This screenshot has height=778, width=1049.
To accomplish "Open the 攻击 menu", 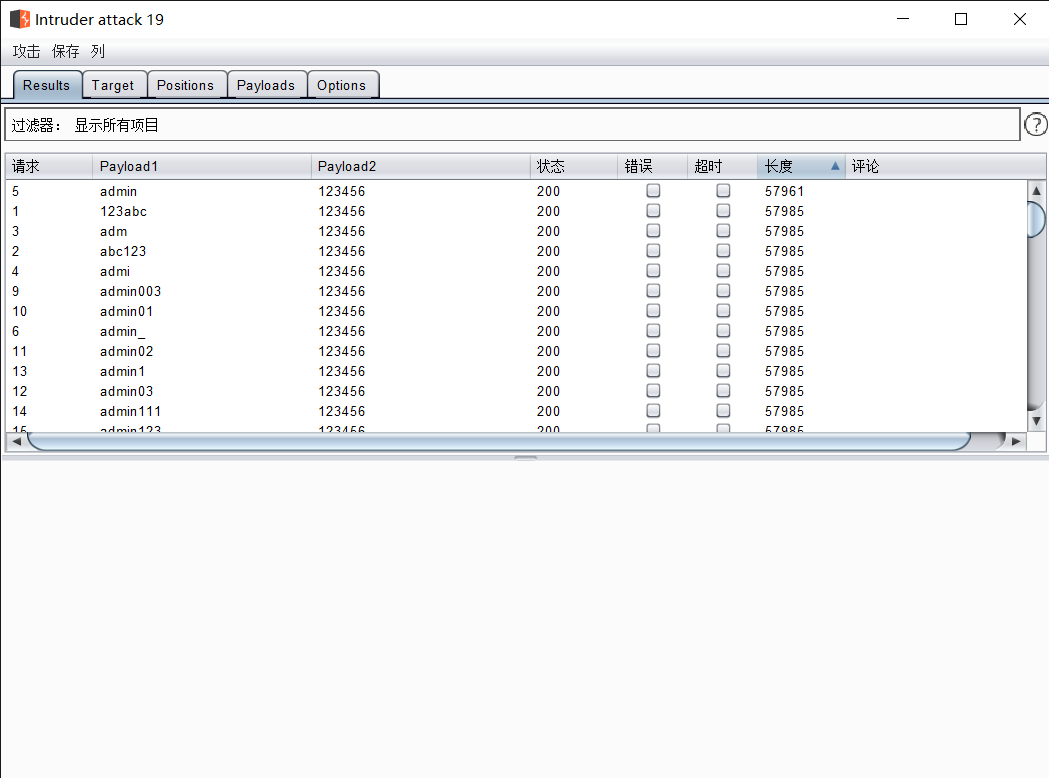I will click(26, 52).
